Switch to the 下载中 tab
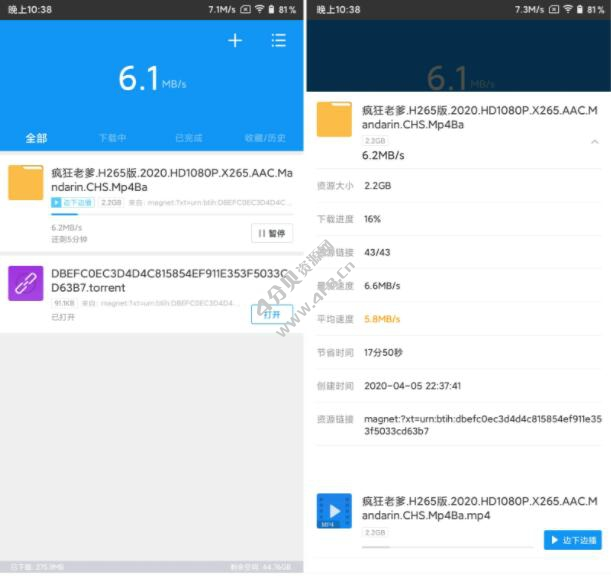This screenshot has height=576, width=611. pos(112,138)
